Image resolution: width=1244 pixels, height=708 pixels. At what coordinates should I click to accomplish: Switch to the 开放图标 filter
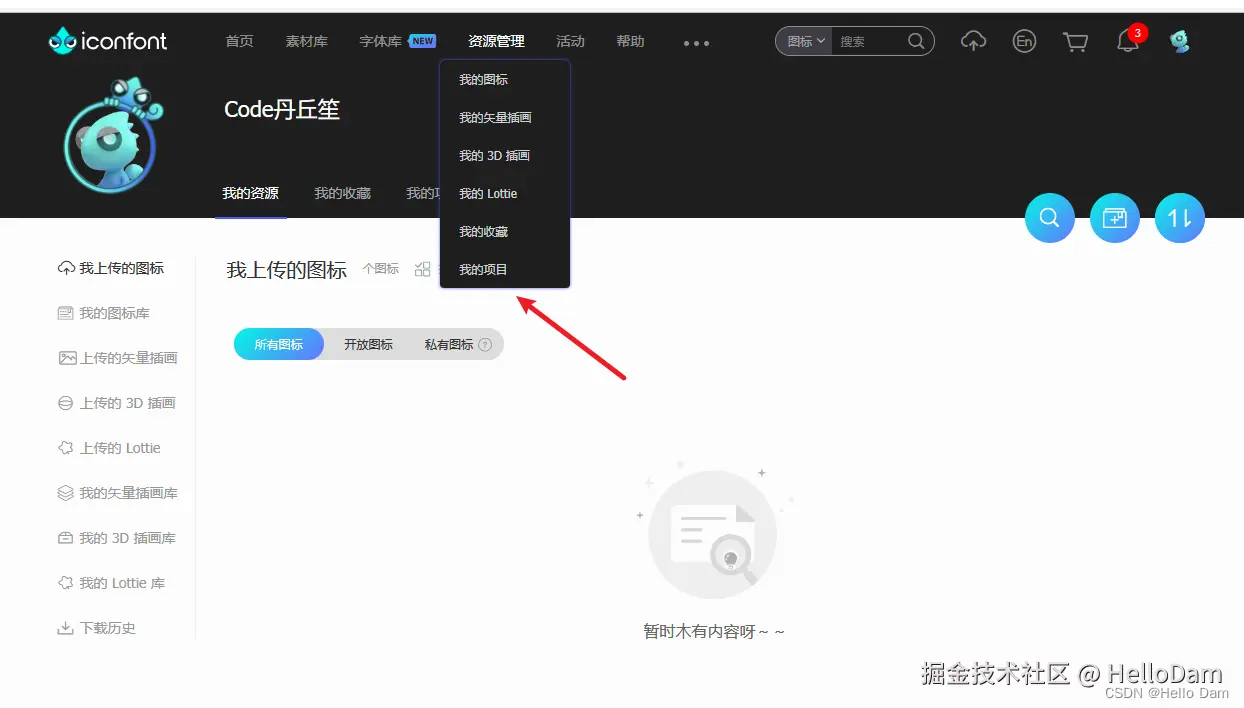367,343
